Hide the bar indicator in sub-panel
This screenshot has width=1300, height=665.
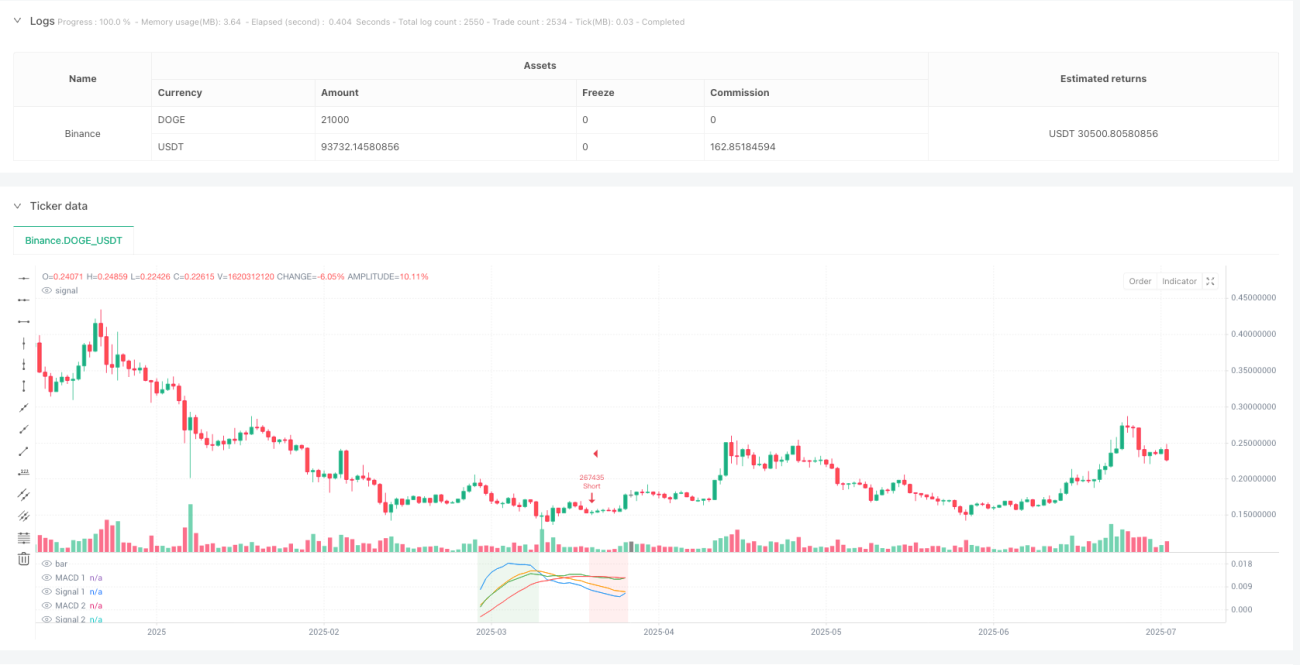point(46,564)
